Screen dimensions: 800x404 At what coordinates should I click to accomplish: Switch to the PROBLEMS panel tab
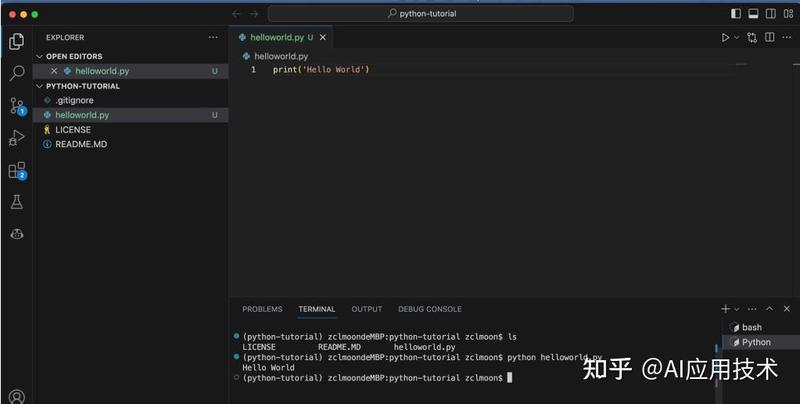262,309
